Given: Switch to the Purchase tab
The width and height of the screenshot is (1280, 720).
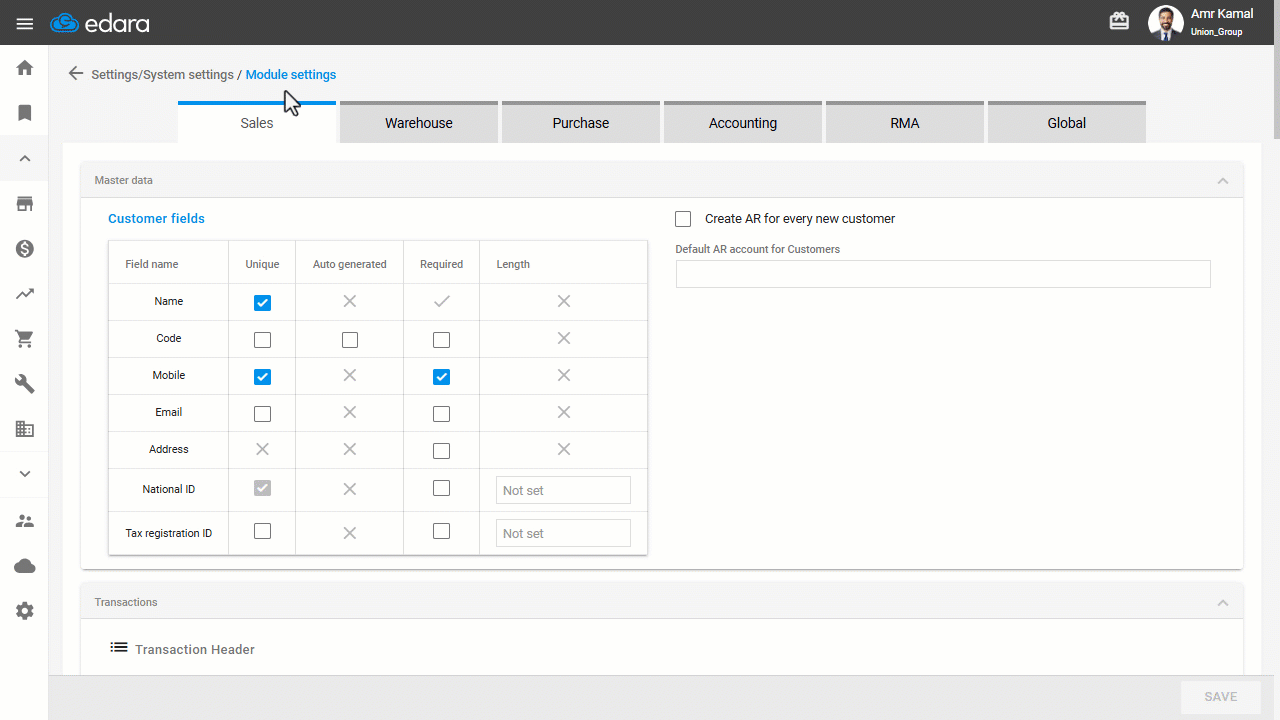Looking at the screenshot, I should [x=581, y=122].
